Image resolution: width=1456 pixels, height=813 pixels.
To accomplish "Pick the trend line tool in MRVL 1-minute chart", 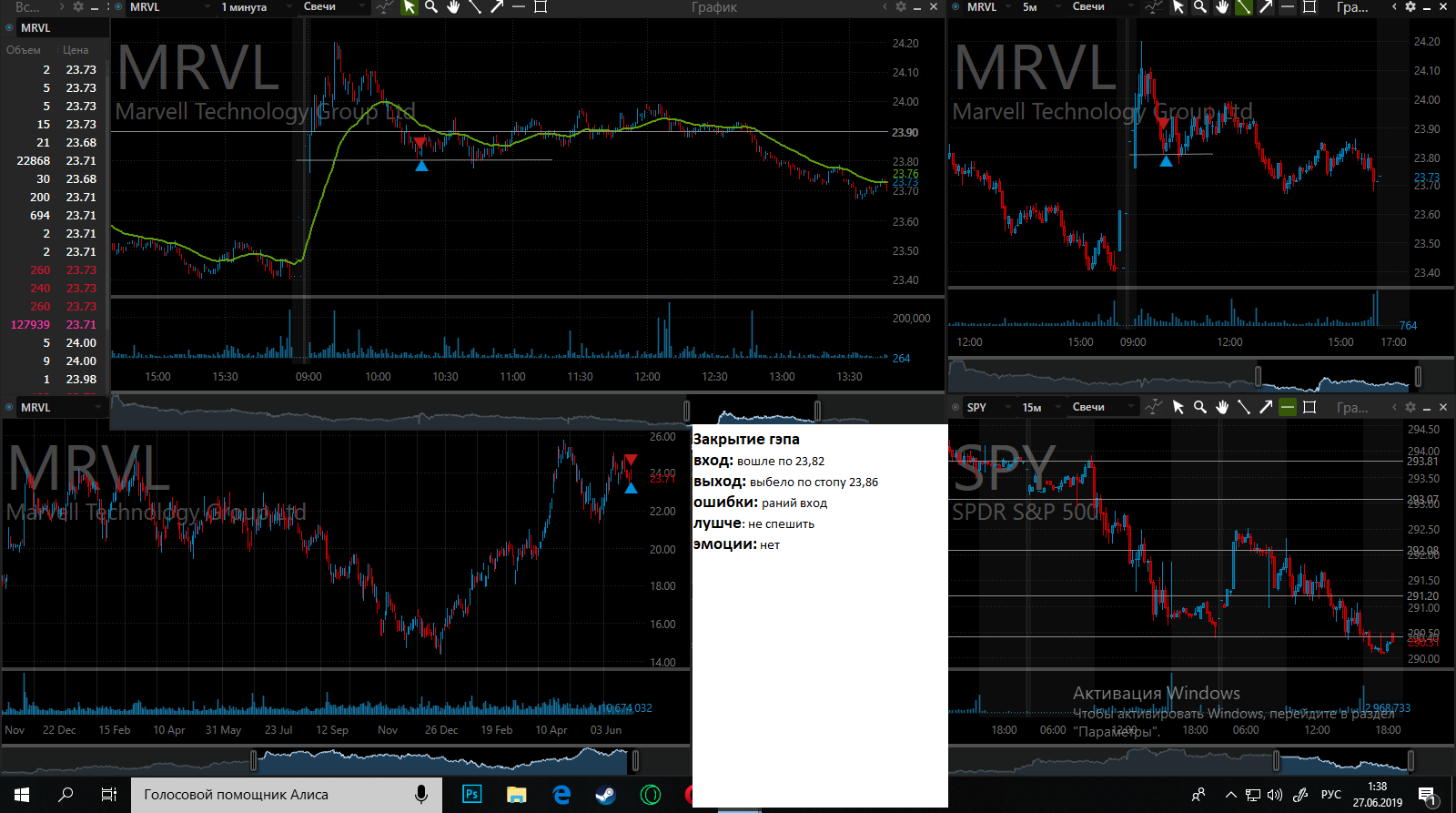I will click(475, 7).
